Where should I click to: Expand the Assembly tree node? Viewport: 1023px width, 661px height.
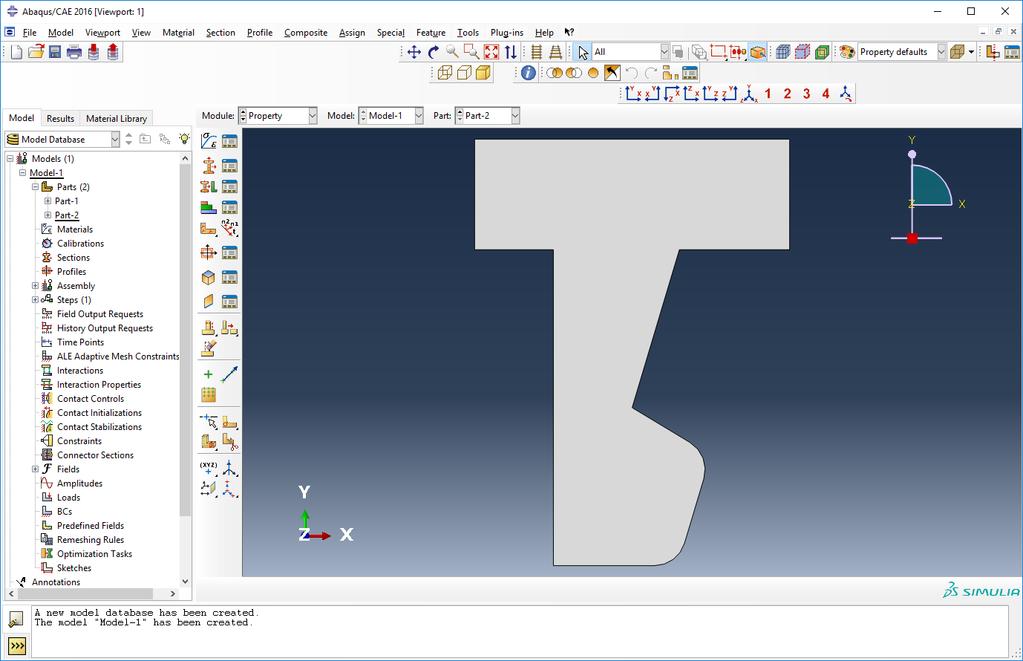pyautogui.click(x=35, y=286)
